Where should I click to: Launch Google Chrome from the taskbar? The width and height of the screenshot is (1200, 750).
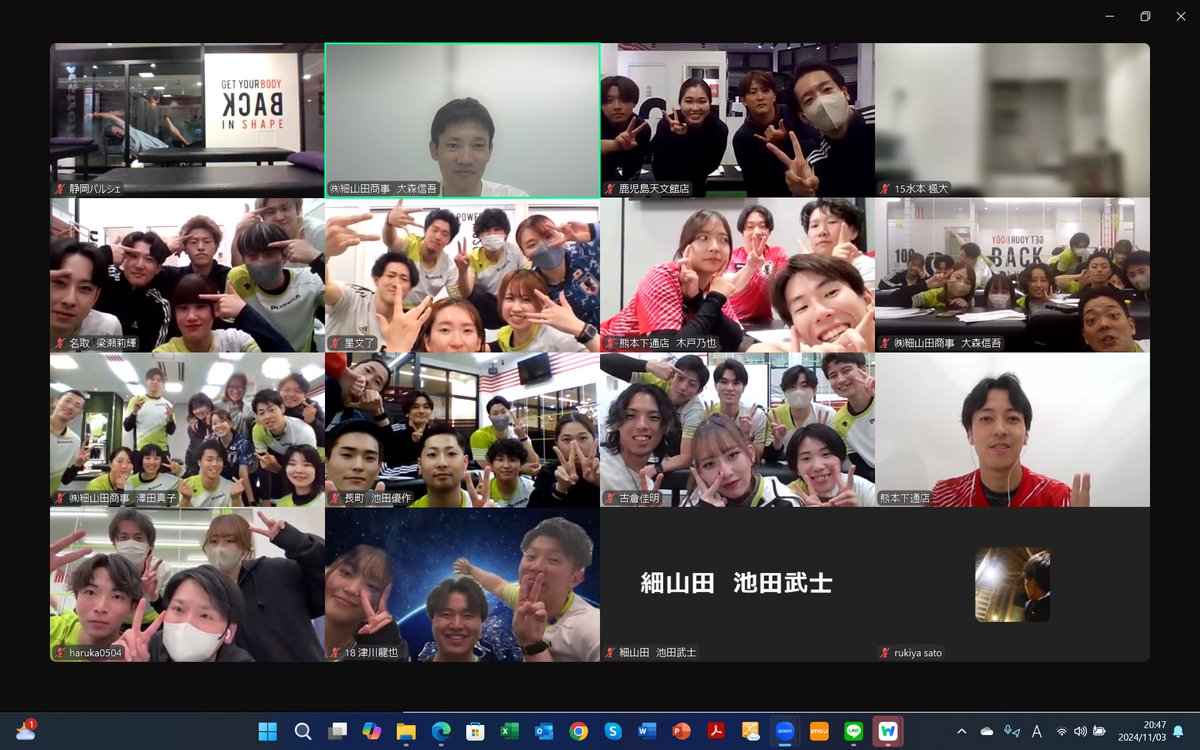click(578, 731)
